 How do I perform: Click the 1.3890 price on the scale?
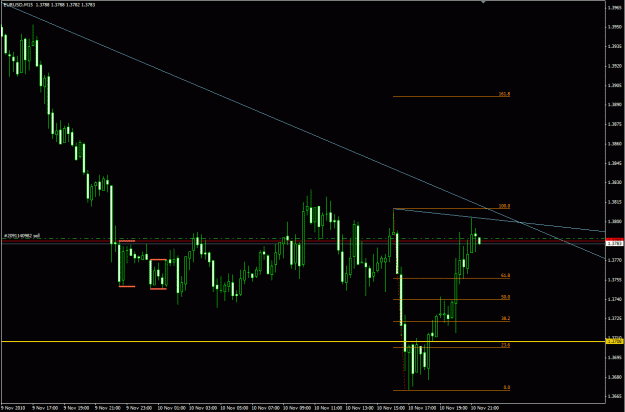(615, 105)
